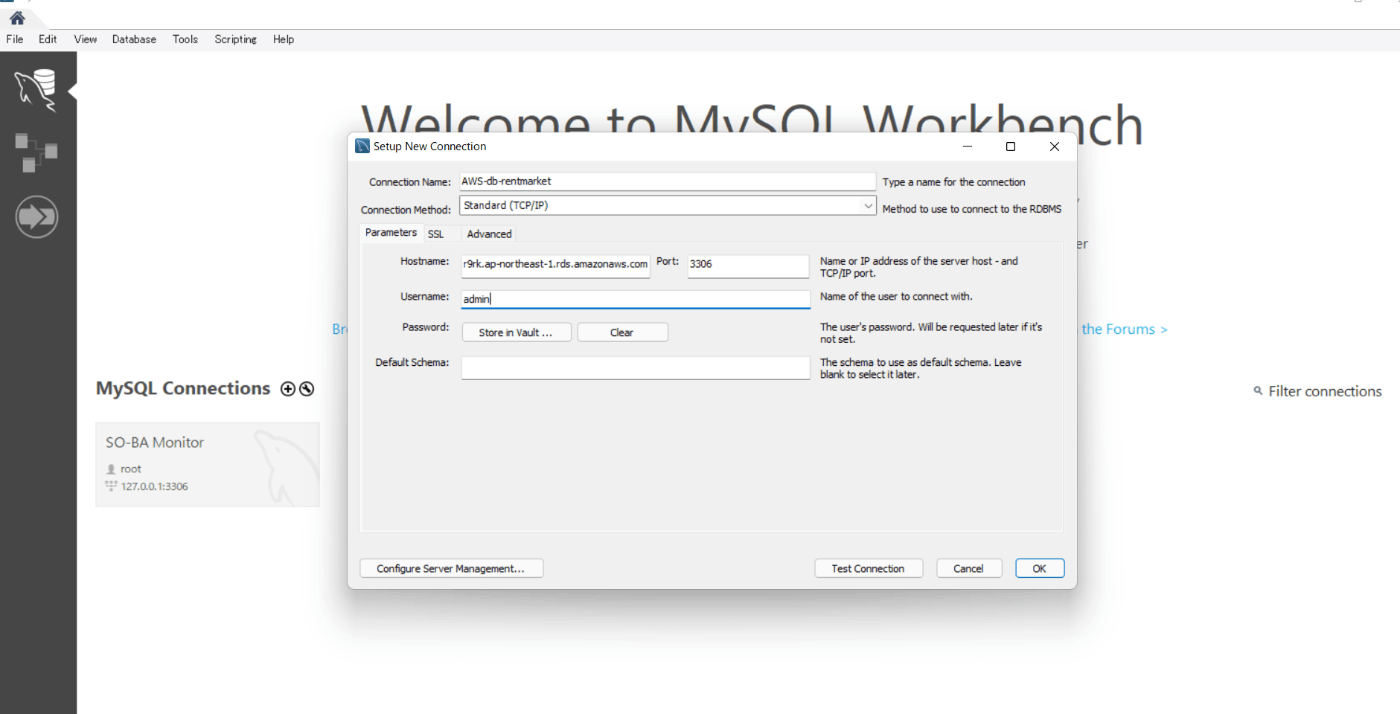The width and height of the screenshot is (1400, 714).
Task: Switch to the SSL tab
Action: click(x=436, y=234)
